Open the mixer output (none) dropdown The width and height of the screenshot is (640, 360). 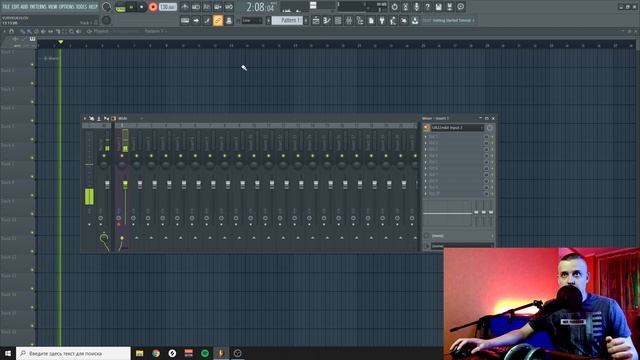(x=462, y=246)
